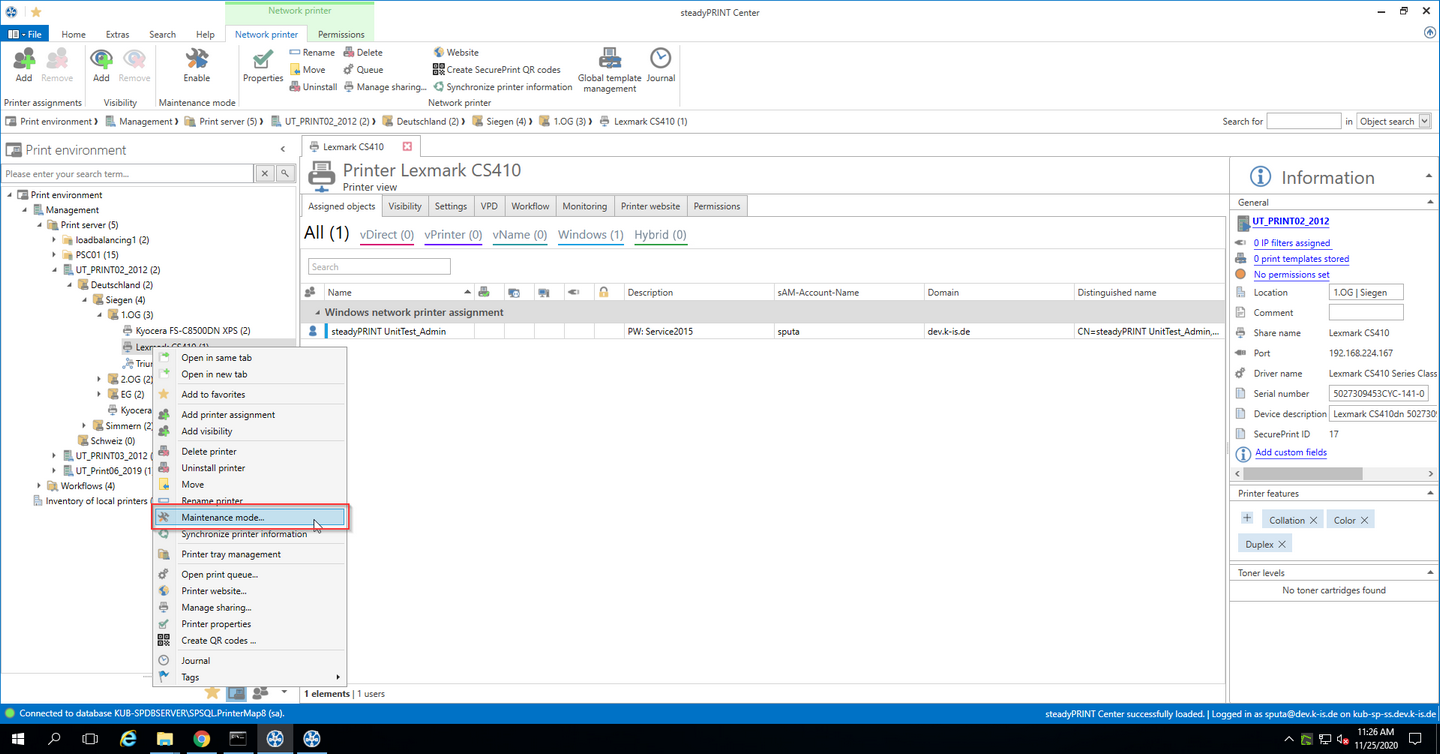
Task: Click the ribbon Move command
Action: 307,69
